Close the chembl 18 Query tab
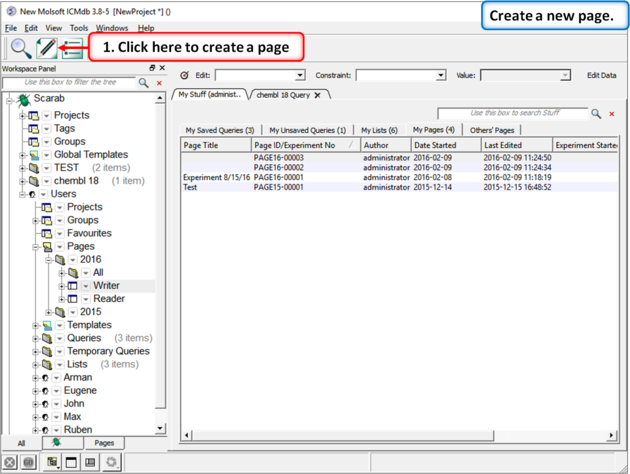 pyautogui.click(x=317, y=95)
